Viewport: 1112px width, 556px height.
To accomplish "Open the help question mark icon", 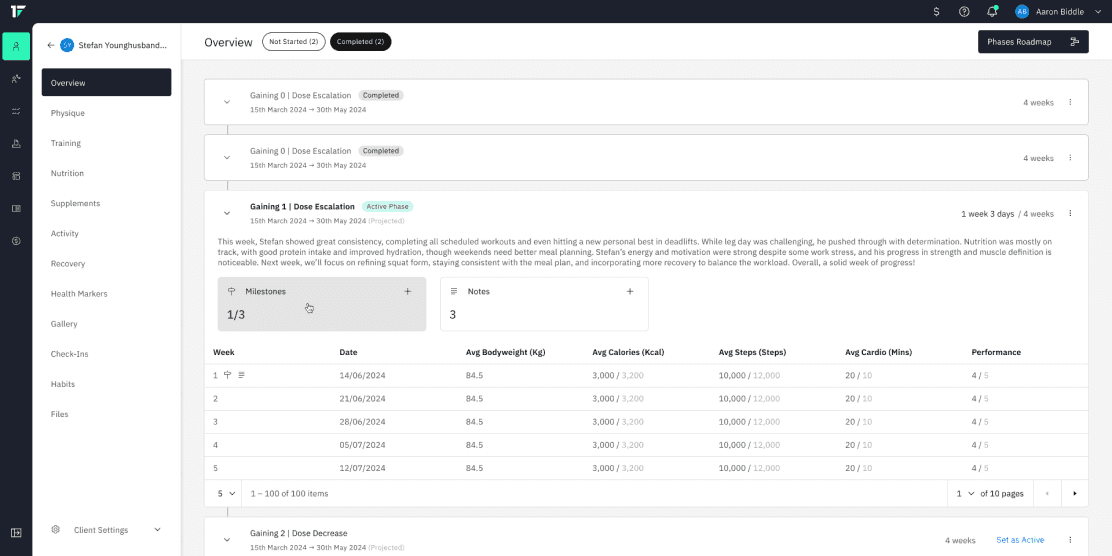I will pyautogui.click(x=964, y=11).
